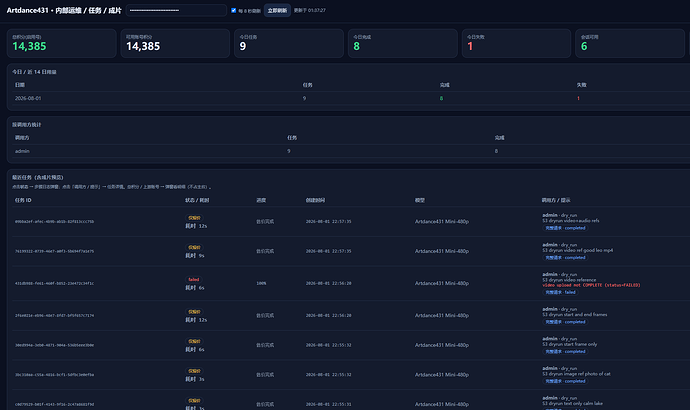The image size is (690, 410).
Task: Click the 模型 column header in recent tasks
Action: 420,200
